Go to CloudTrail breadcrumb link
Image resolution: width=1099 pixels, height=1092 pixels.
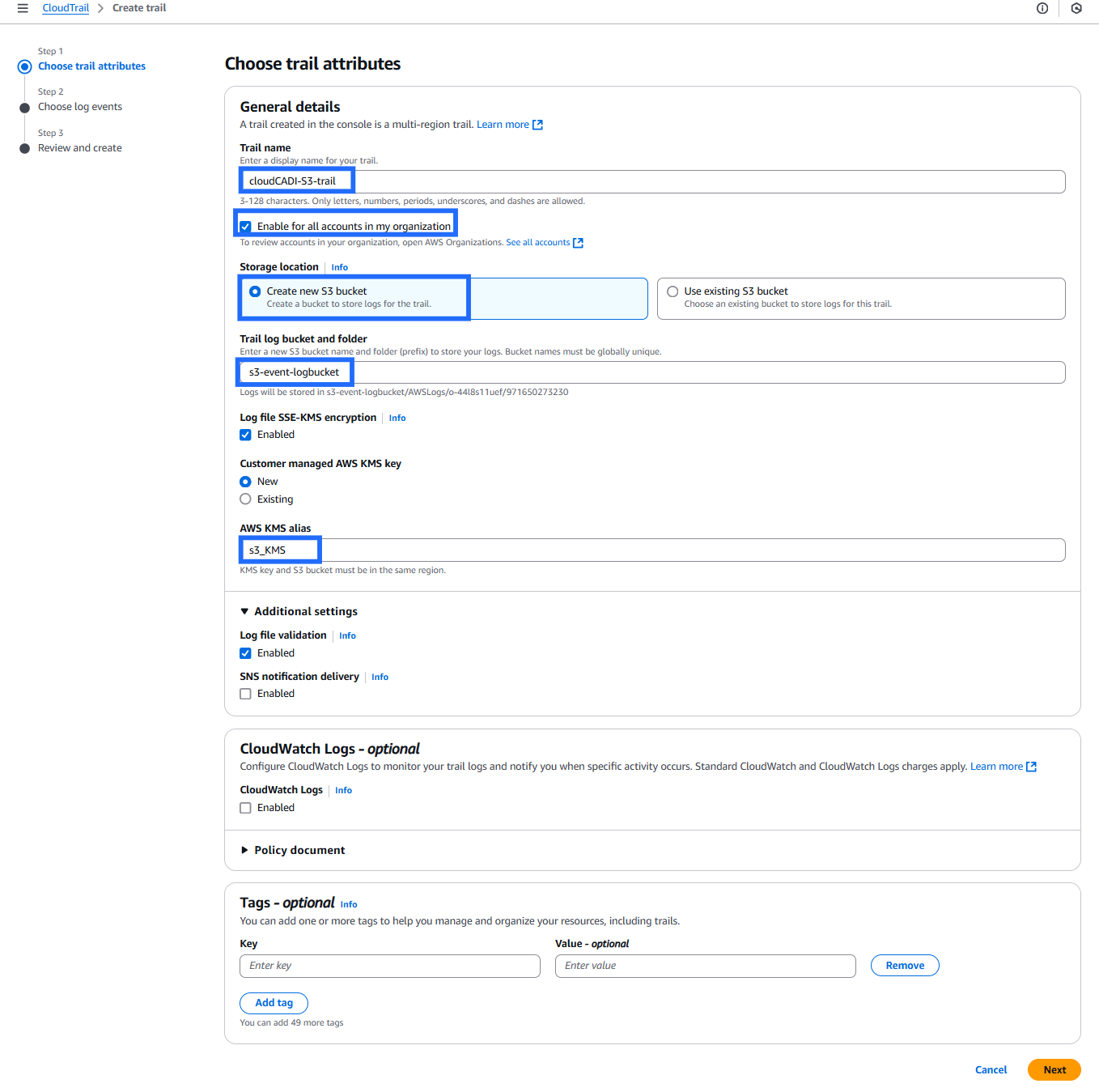click(66, 8)
